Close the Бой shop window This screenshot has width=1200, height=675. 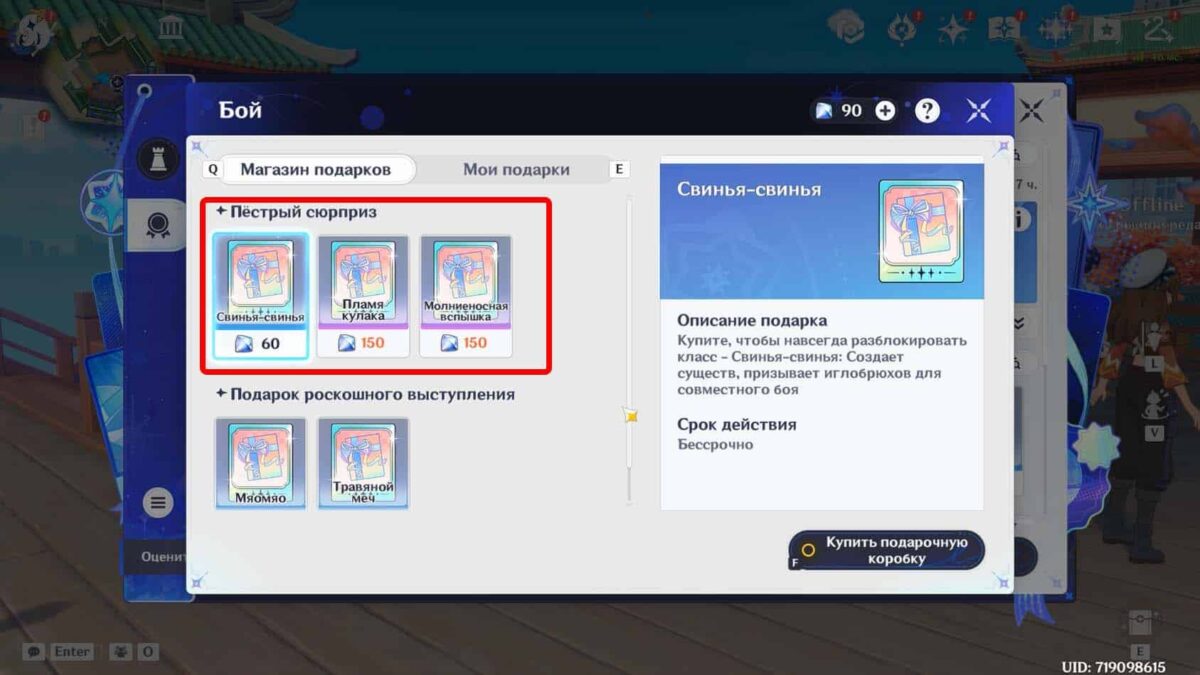978,111
